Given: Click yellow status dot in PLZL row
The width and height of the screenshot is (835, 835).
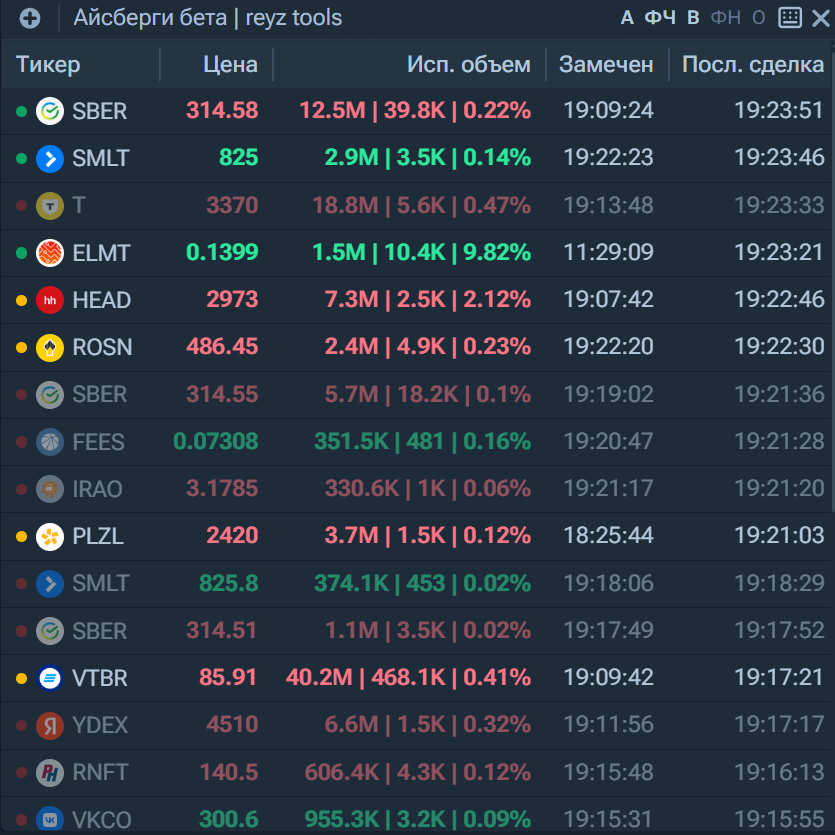Looking at the screenshot, I should (21, 536).
